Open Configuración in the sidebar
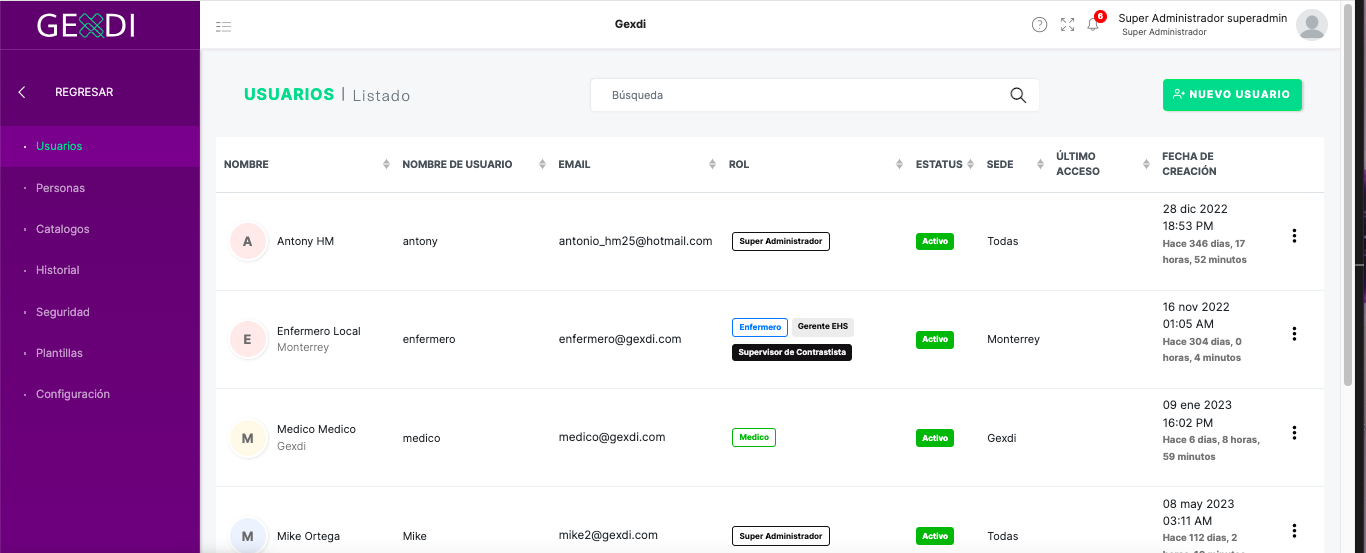 coord(72,394)
